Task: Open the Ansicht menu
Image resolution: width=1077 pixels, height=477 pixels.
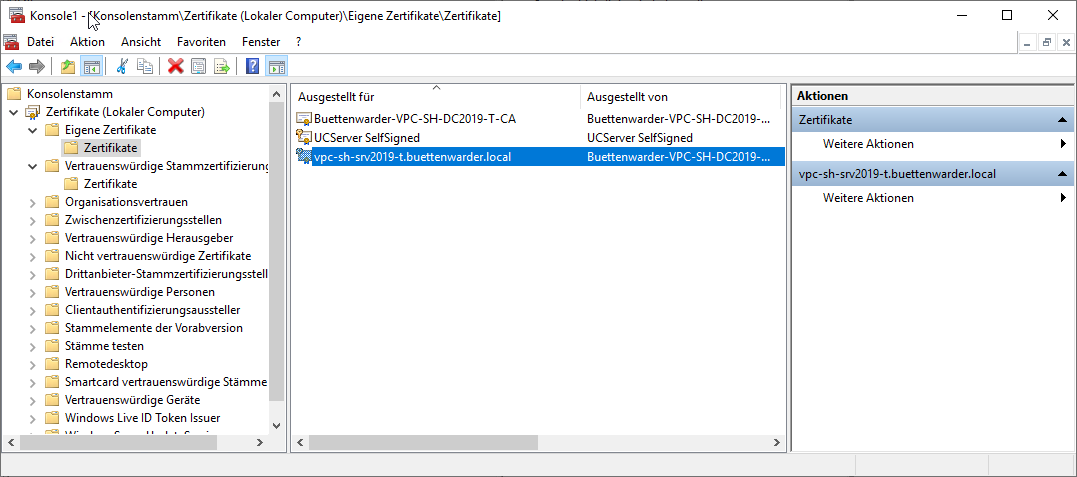Action: pos(141,42)
